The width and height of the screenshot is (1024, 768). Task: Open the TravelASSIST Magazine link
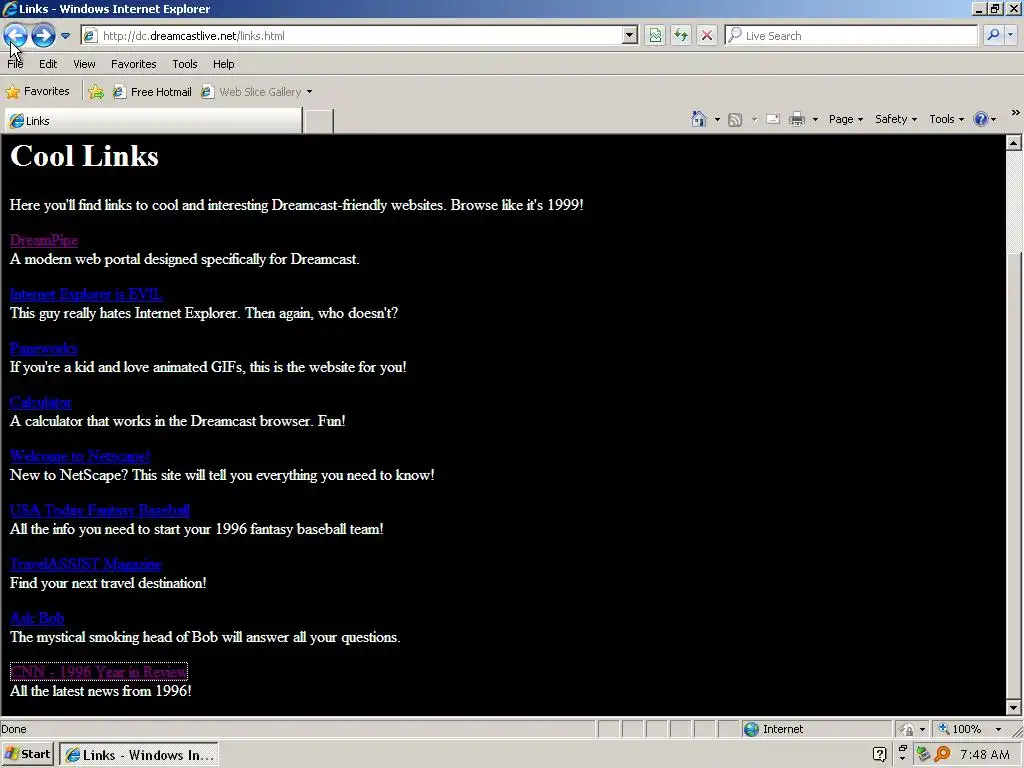click(x=86, y=564)
